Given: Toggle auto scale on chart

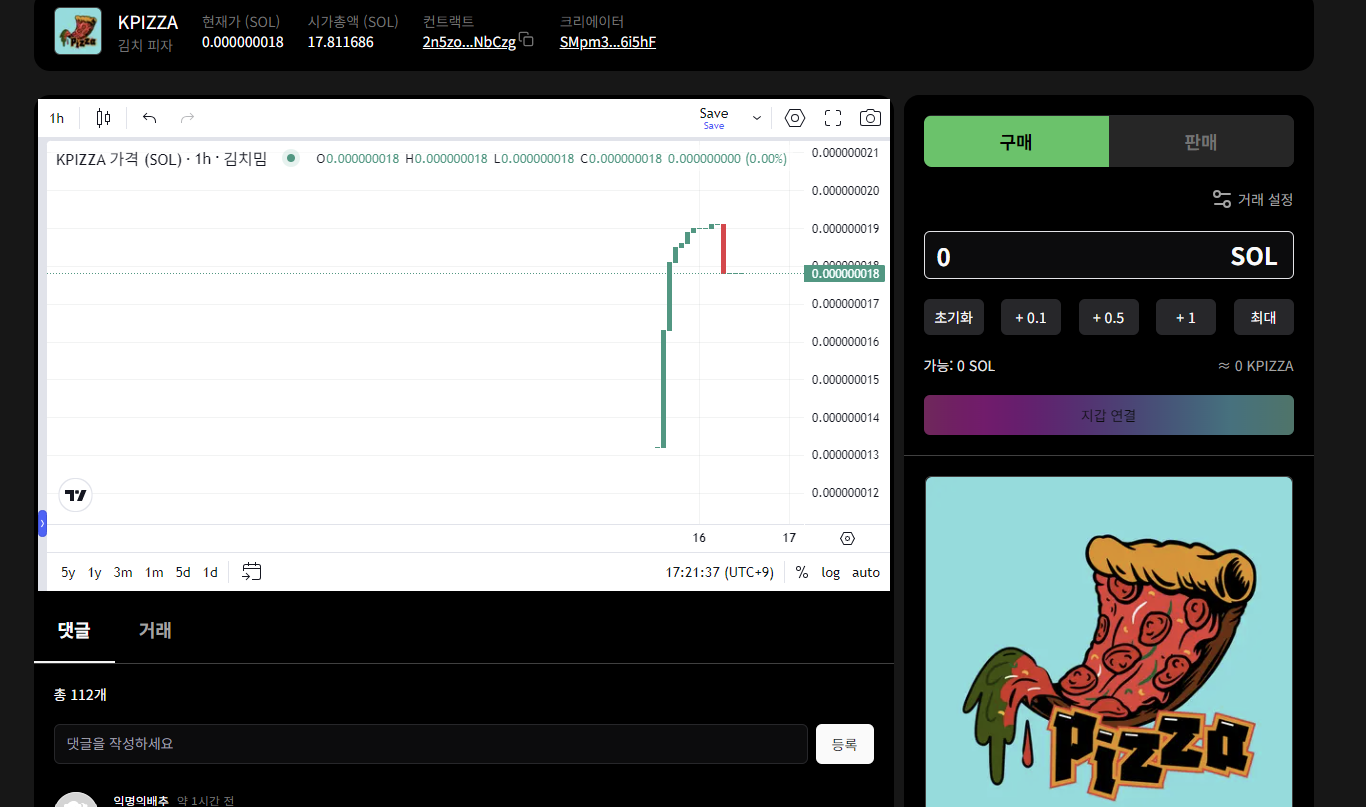Looking at the screenshot, I should (866, 572).
